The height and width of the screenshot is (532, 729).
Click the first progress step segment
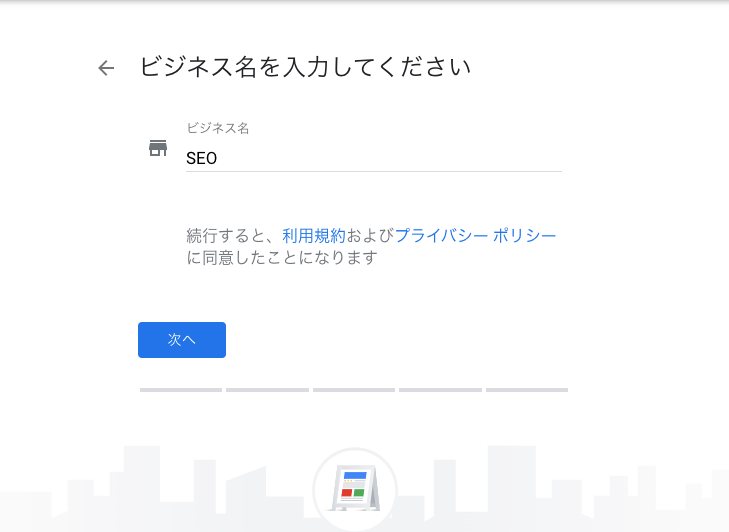181,390
